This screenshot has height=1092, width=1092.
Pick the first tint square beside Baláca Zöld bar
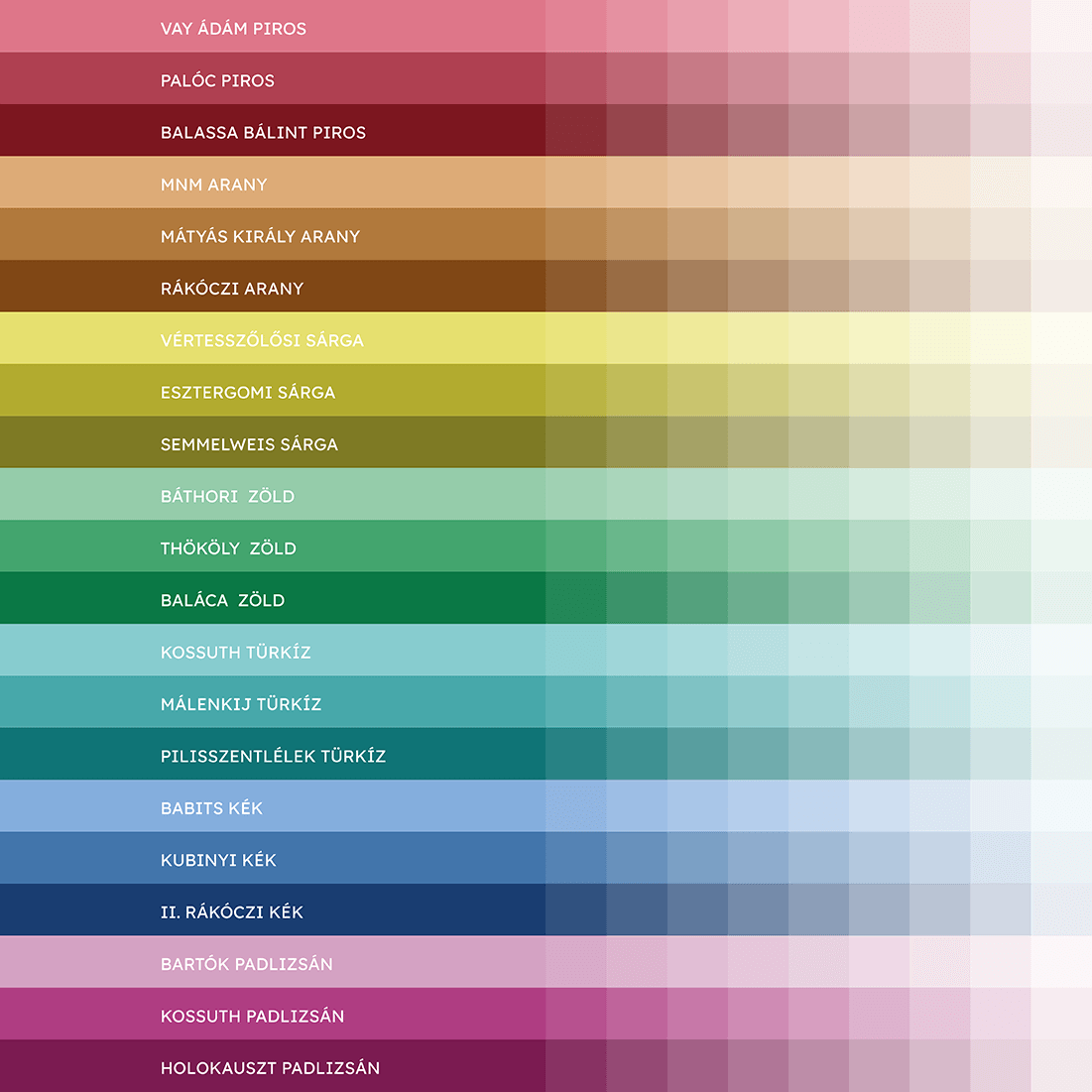pyautogui.click(x=576, y=597)
